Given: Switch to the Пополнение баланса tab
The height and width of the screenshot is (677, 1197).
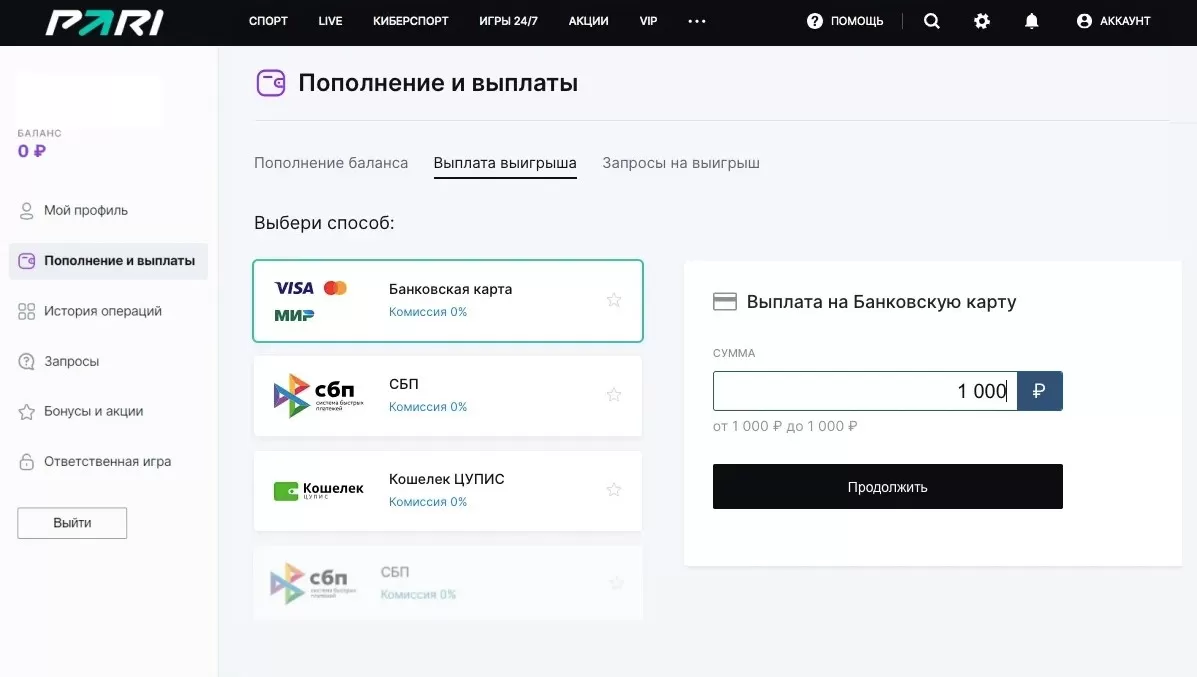Looking at the screenshot, I should pyautogui.click(x=331, y=162).
